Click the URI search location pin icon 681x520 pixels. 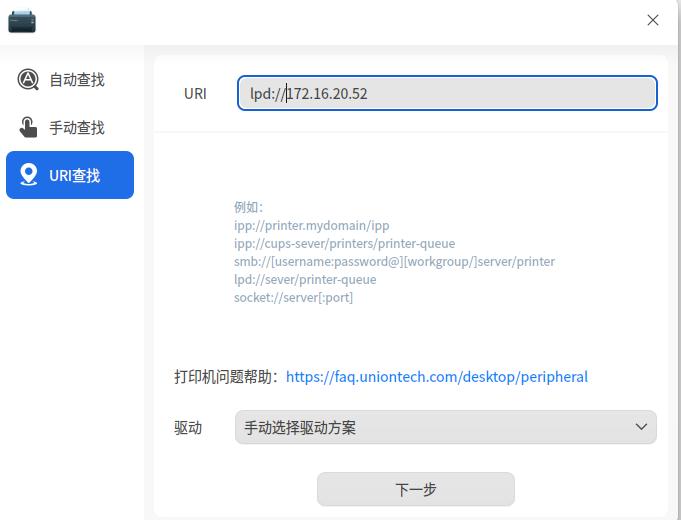[x=29, y=175]
